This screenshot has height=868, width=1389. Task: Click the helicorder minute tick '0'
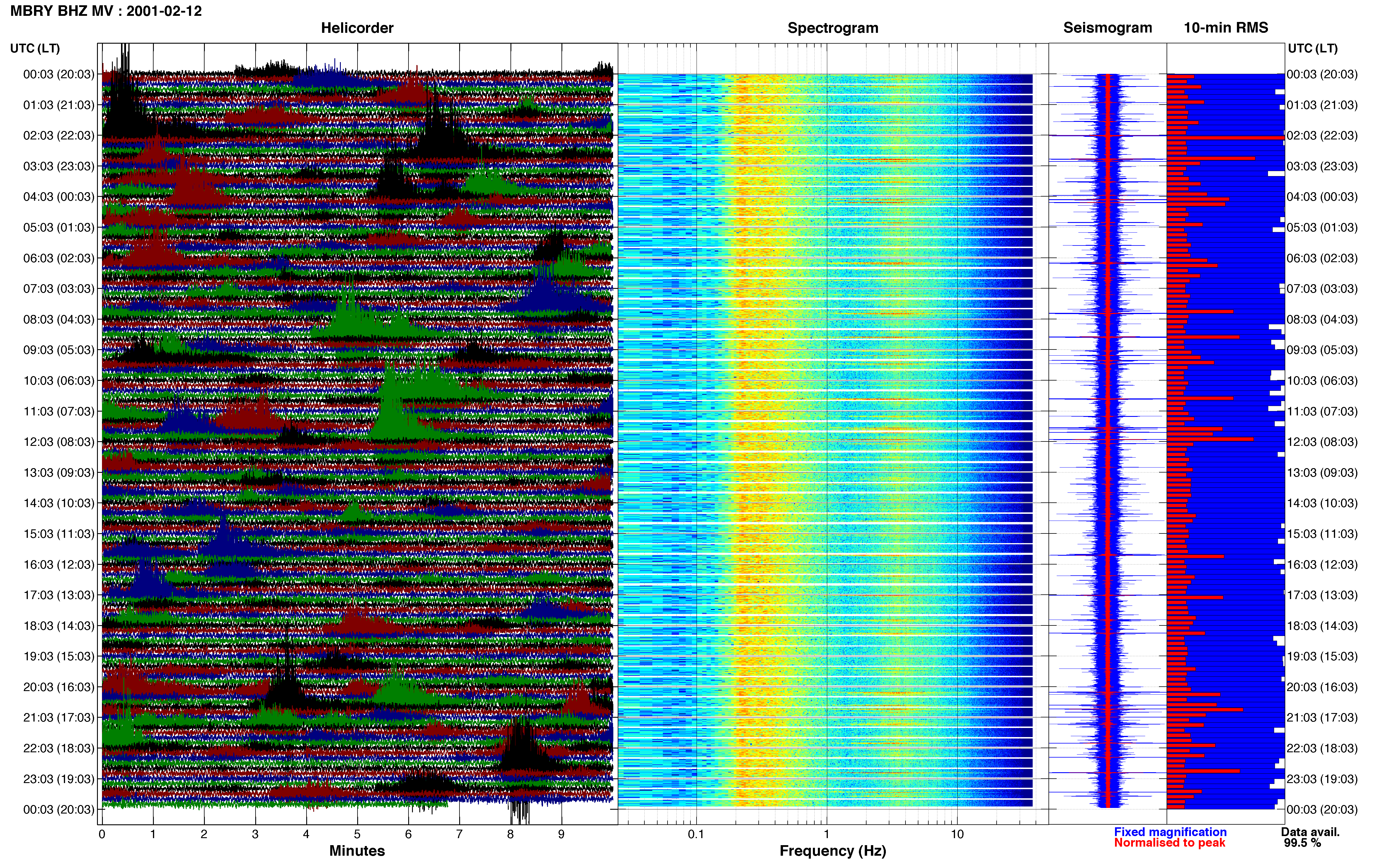point(102,834)
